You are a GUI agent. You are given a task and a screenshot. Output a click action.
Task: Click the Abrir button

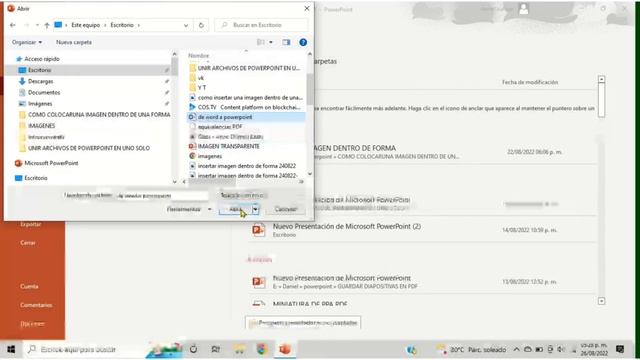(x=236, y=209)
